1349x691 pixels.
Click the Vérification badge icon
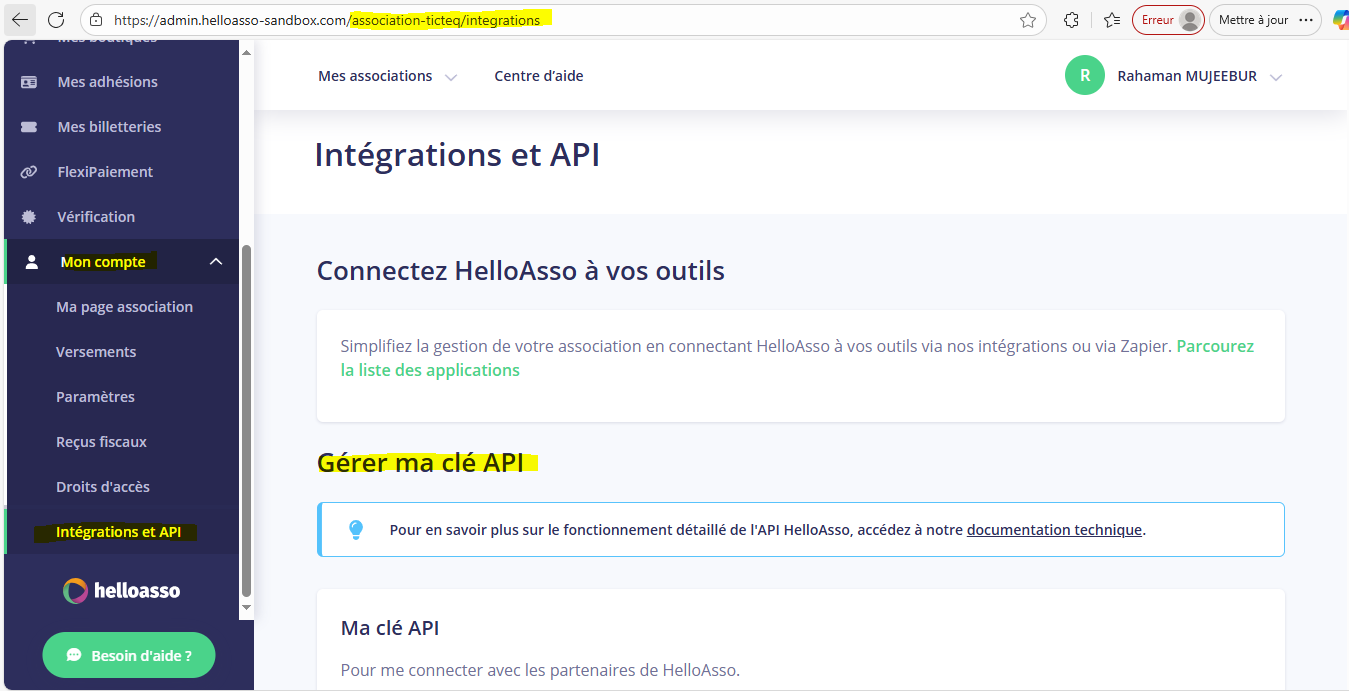29,217
